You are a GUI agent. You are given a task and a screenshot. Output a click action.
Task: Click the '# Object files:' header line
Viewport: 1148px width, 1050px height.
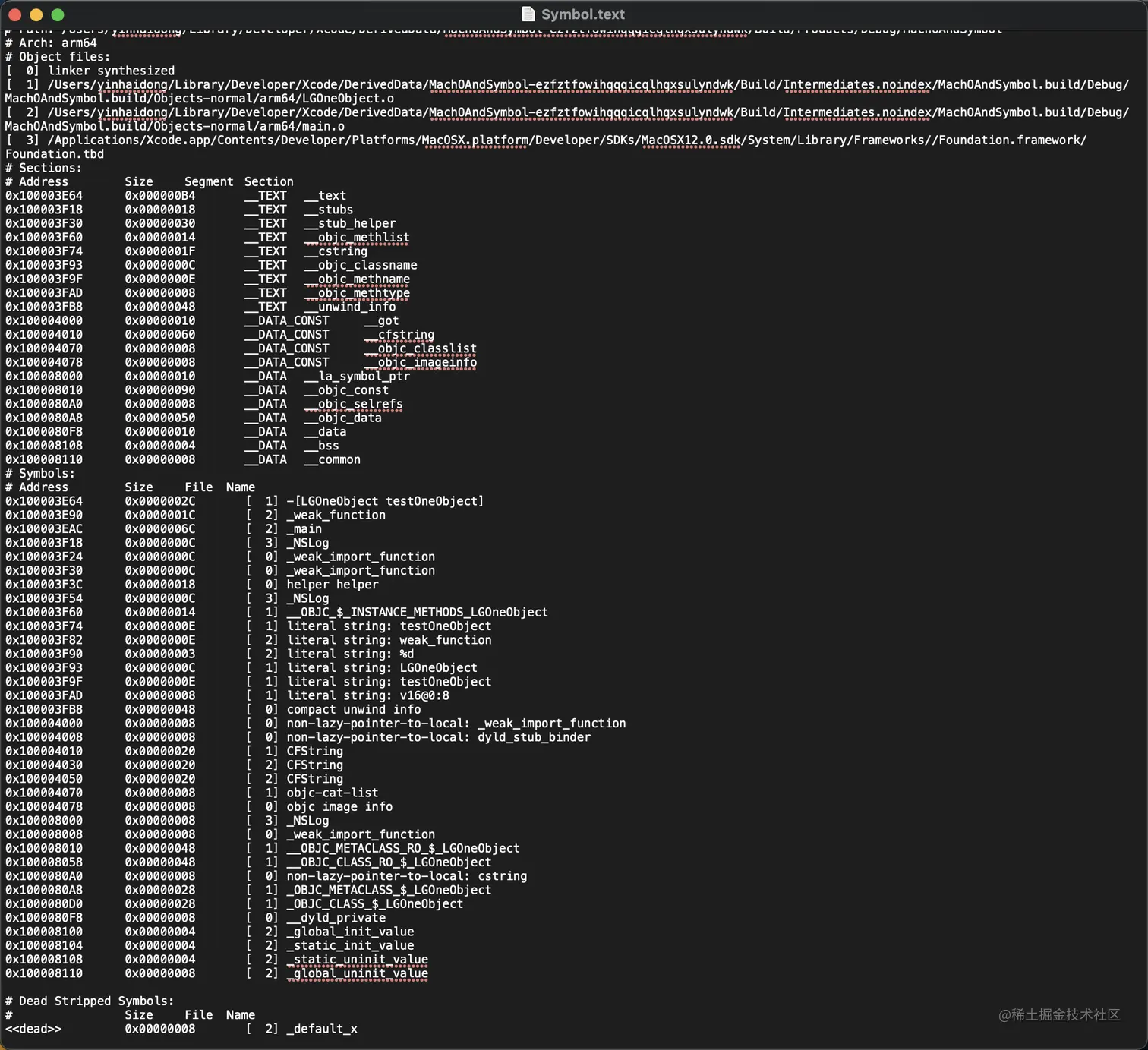(x=58, y=56)
